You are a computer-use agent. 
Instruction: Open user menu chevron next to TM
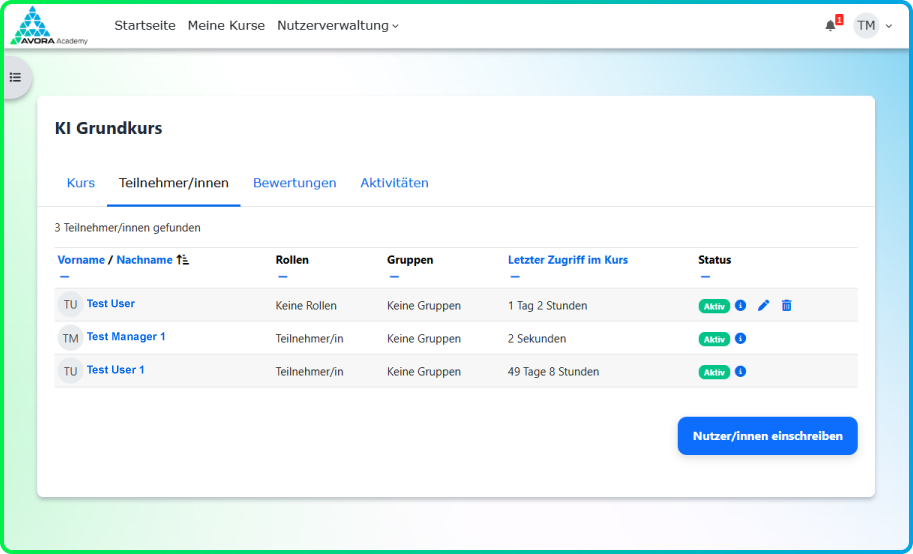[889, 26]
